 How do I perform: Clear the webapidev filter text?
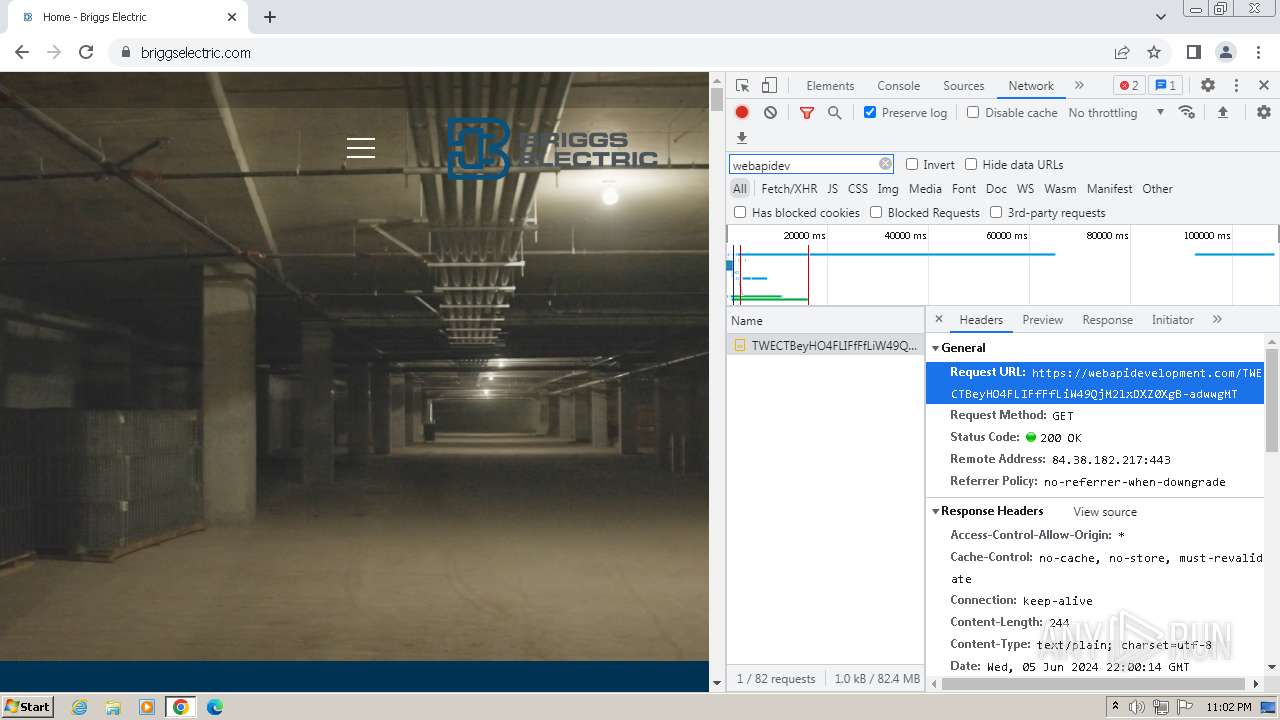point(885,164)
